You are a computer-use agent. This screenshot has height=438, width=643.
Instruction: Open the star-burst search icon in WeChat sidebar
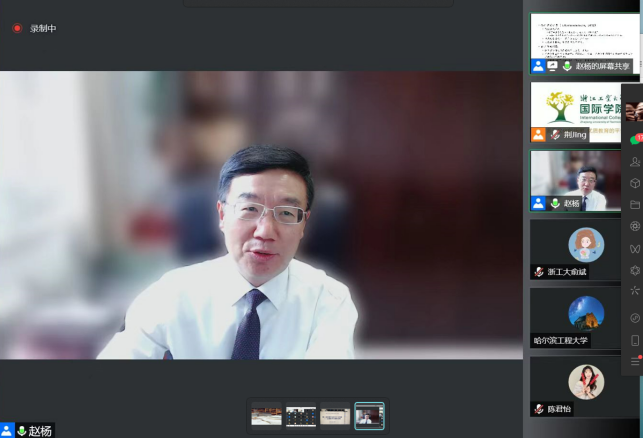635,291
